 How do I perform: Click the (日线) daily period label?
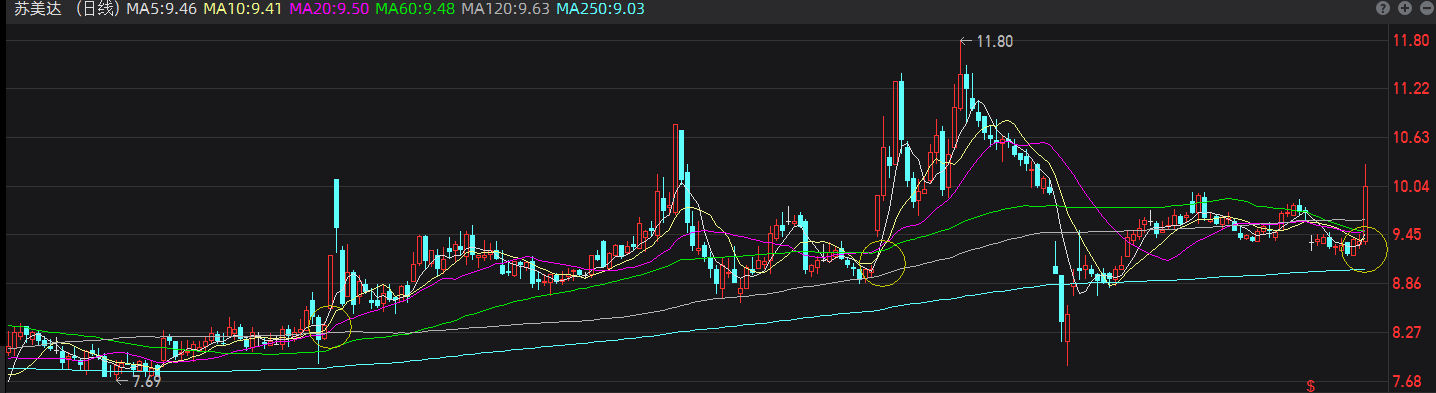point(98,9)
